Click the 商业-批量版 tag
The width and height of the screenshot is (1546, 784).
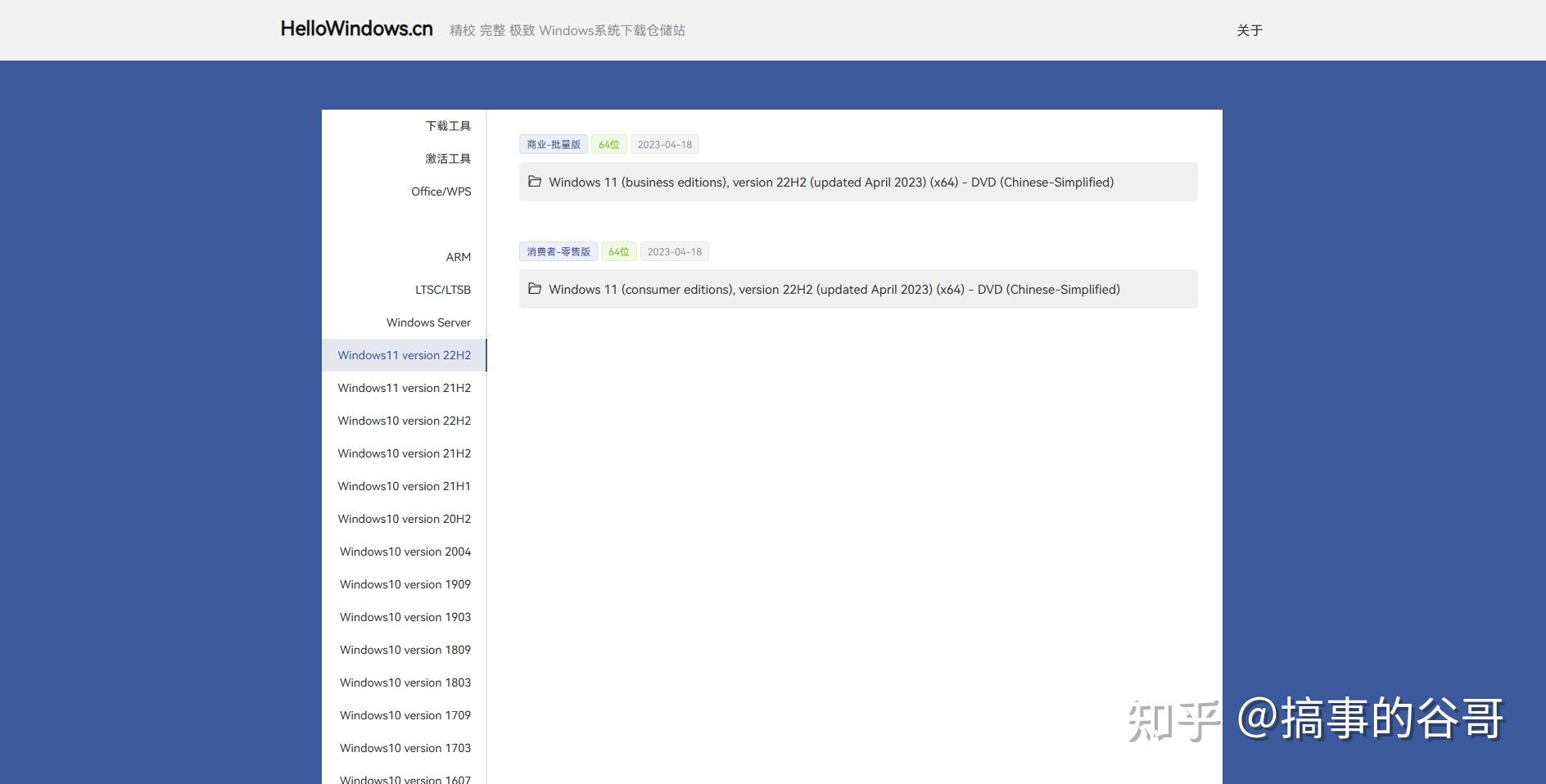click(x=554, y=145)
